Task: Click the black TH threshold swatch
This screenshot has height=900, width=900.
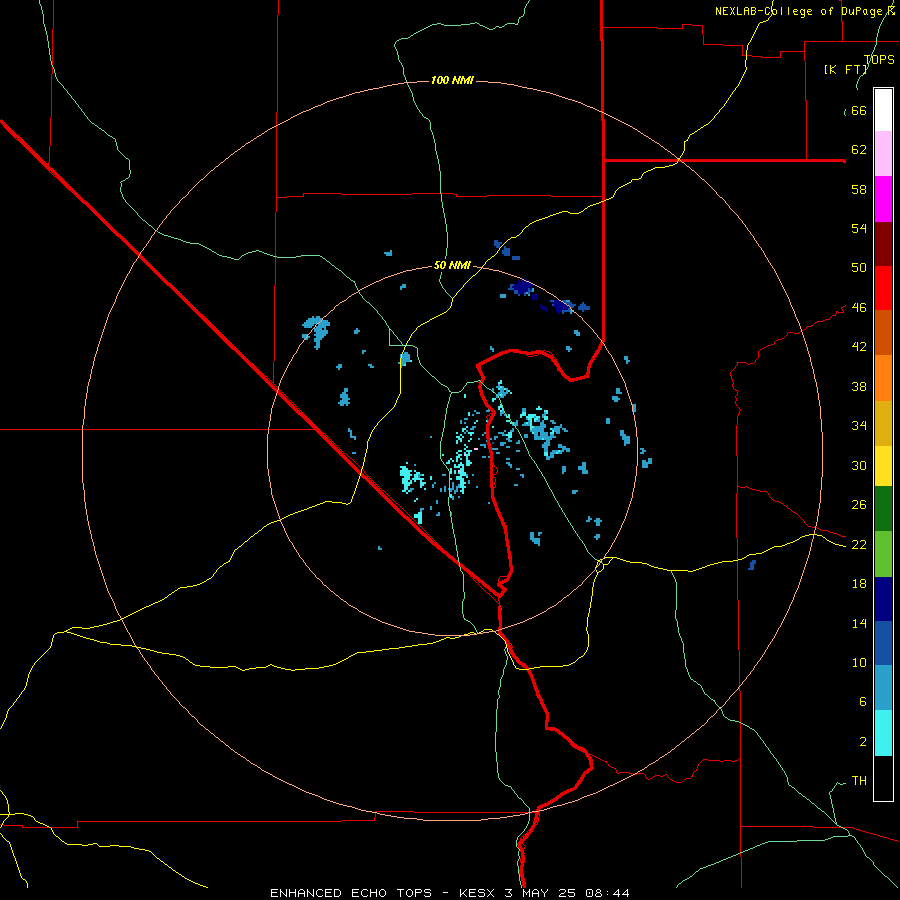Action: 883,778
